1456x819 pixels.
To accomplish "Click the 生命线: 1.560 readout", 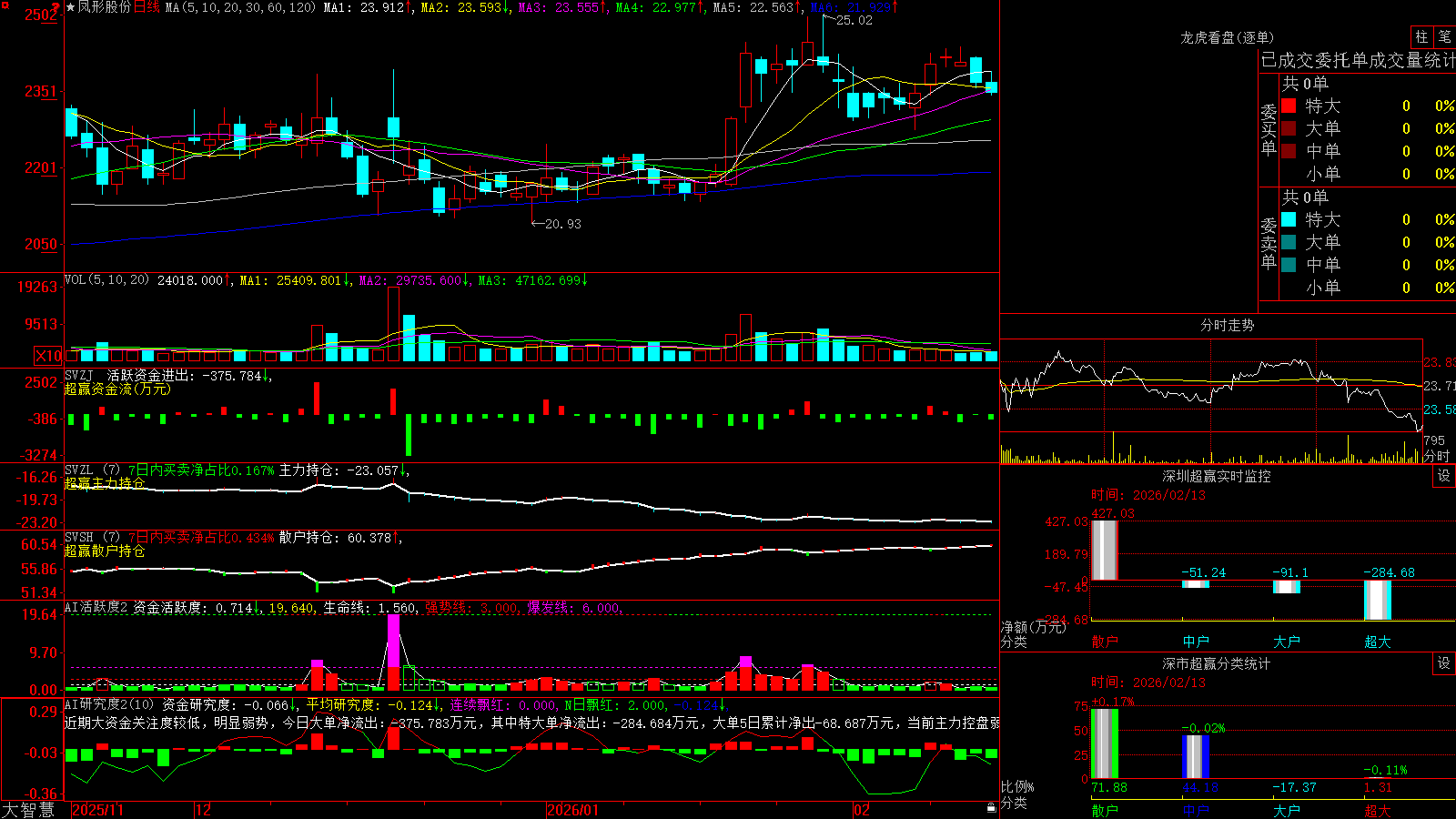I will [x=370, y=607].
